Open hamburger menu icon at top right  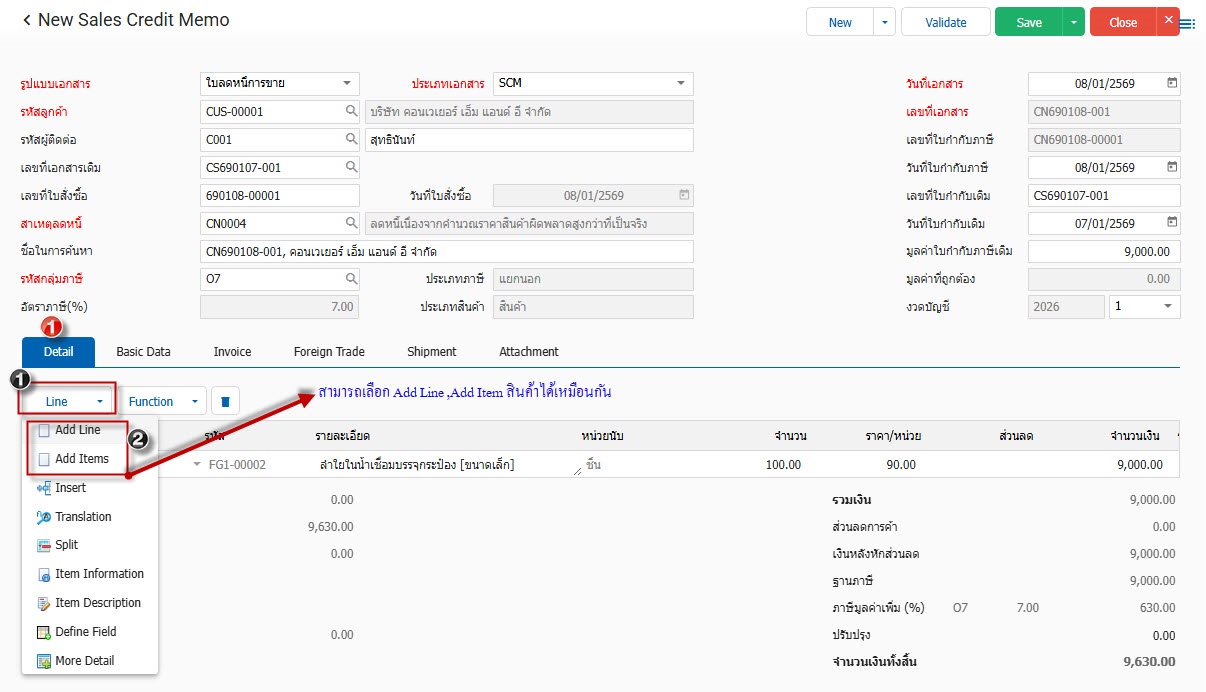1187,24
